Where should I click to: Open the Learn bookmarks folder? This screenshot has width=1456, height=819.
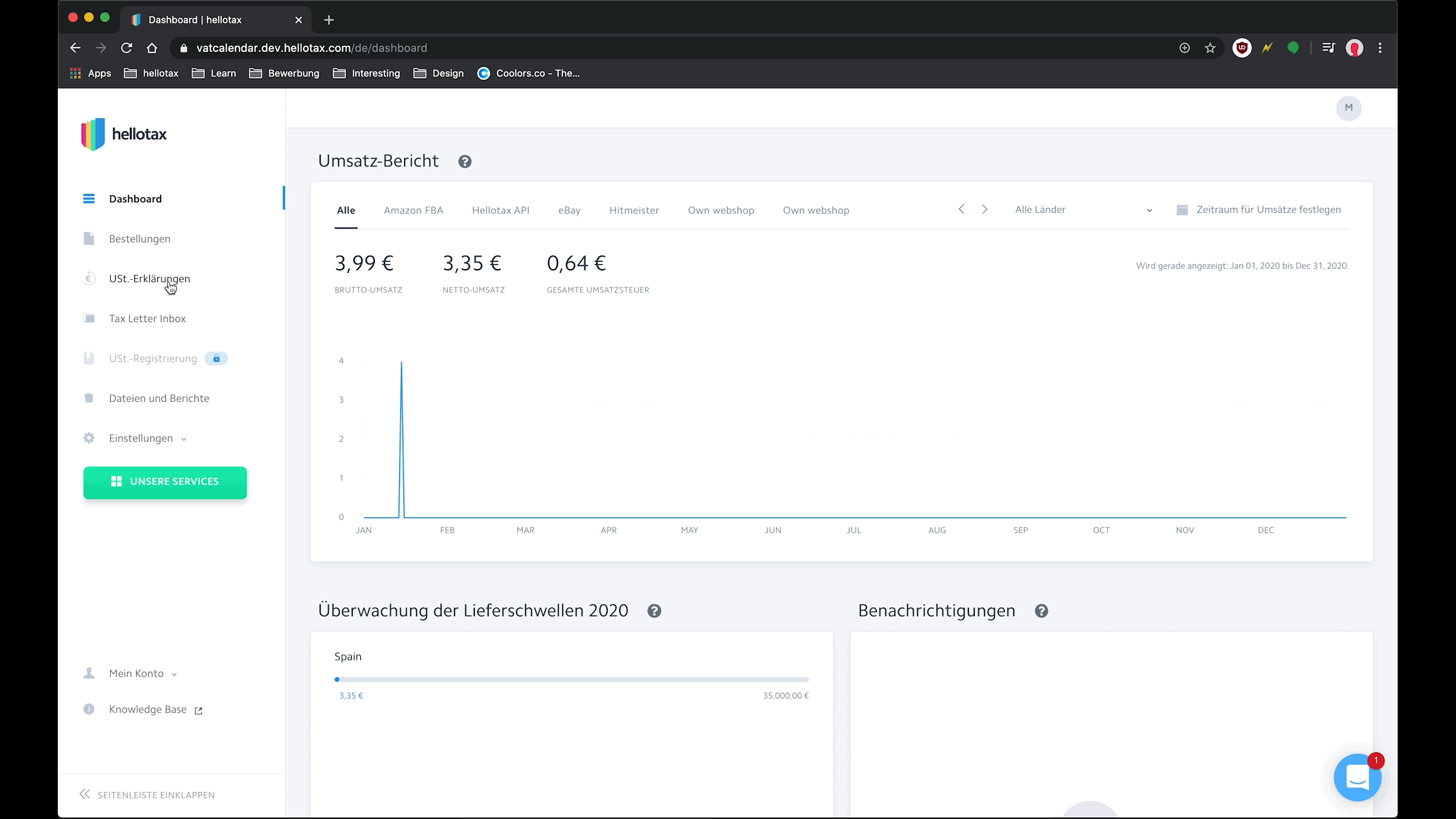[214, 73]
